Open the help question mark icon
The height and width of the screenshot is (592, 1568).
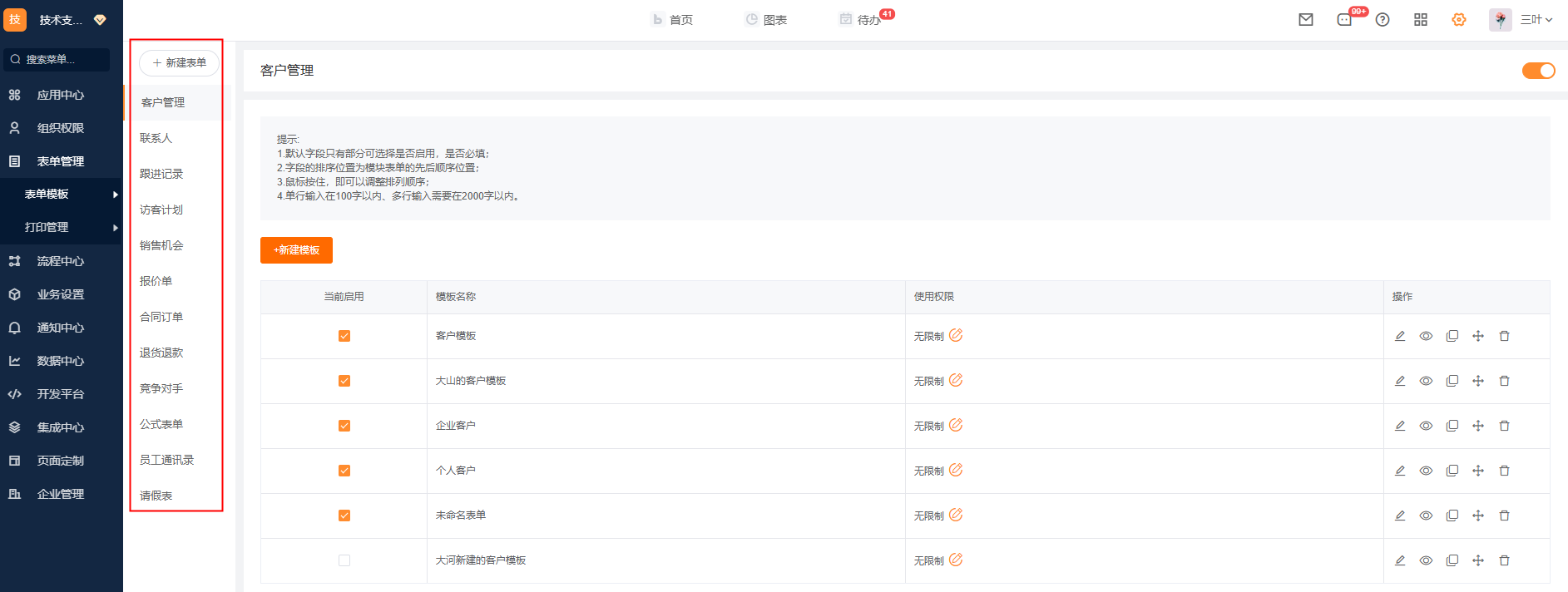(x=1383, y=20)
